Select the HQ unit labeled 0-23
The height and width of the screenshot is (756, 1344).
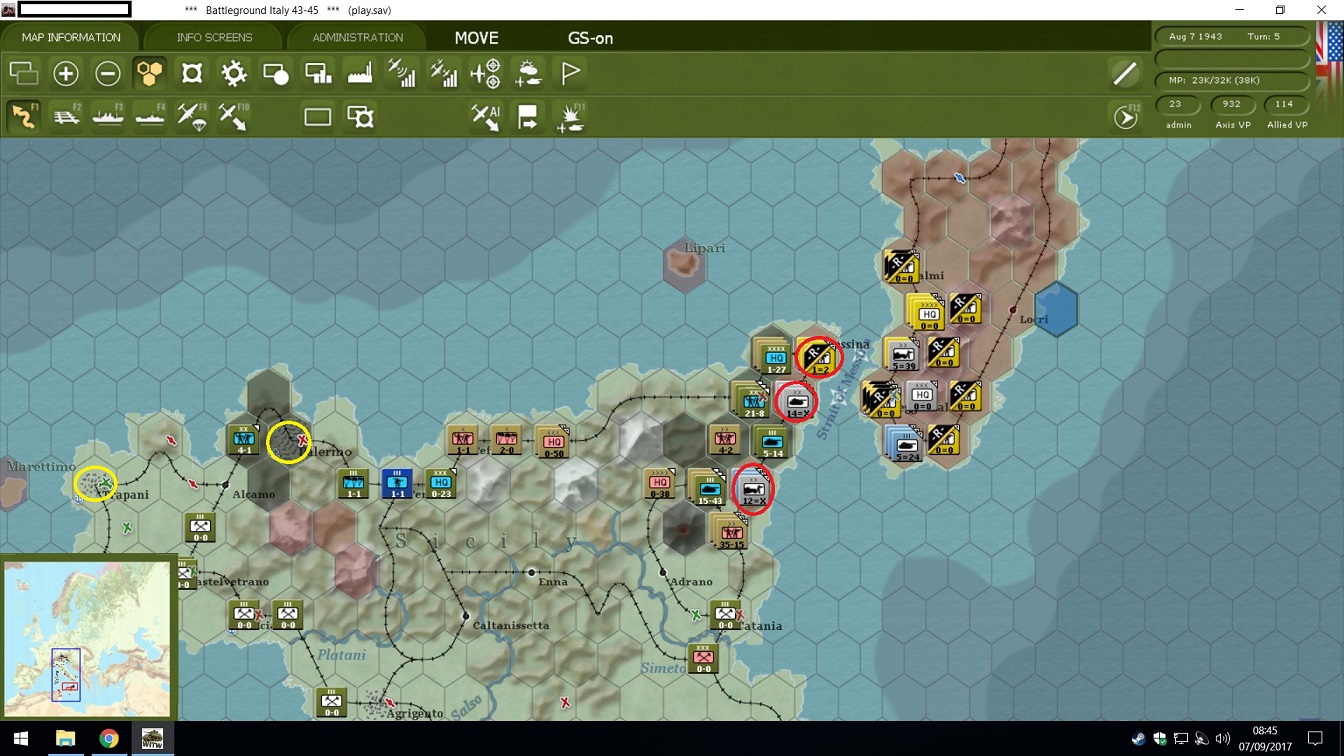[440, 485]
